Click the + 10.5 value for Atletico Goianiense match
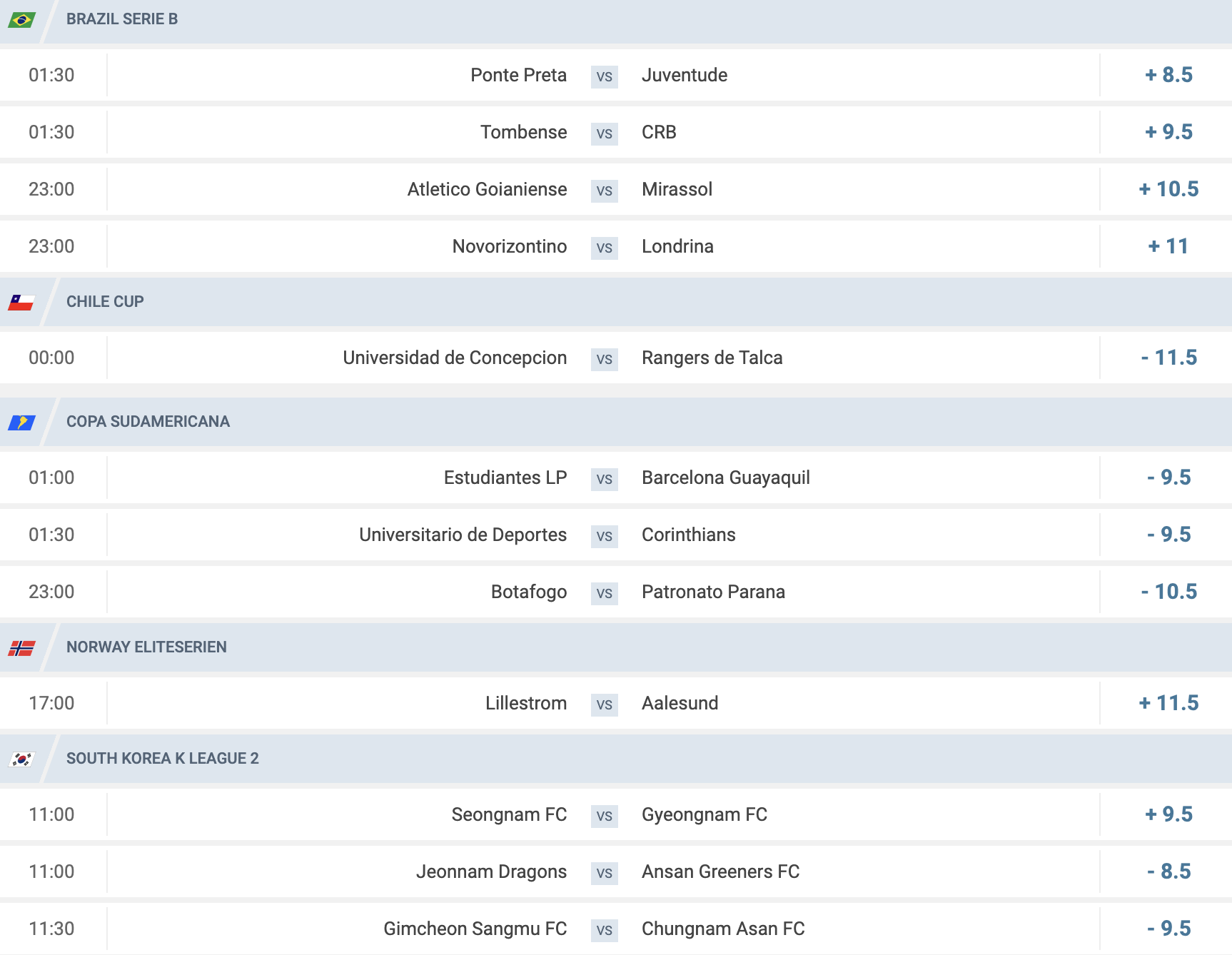 [1168, 189]
